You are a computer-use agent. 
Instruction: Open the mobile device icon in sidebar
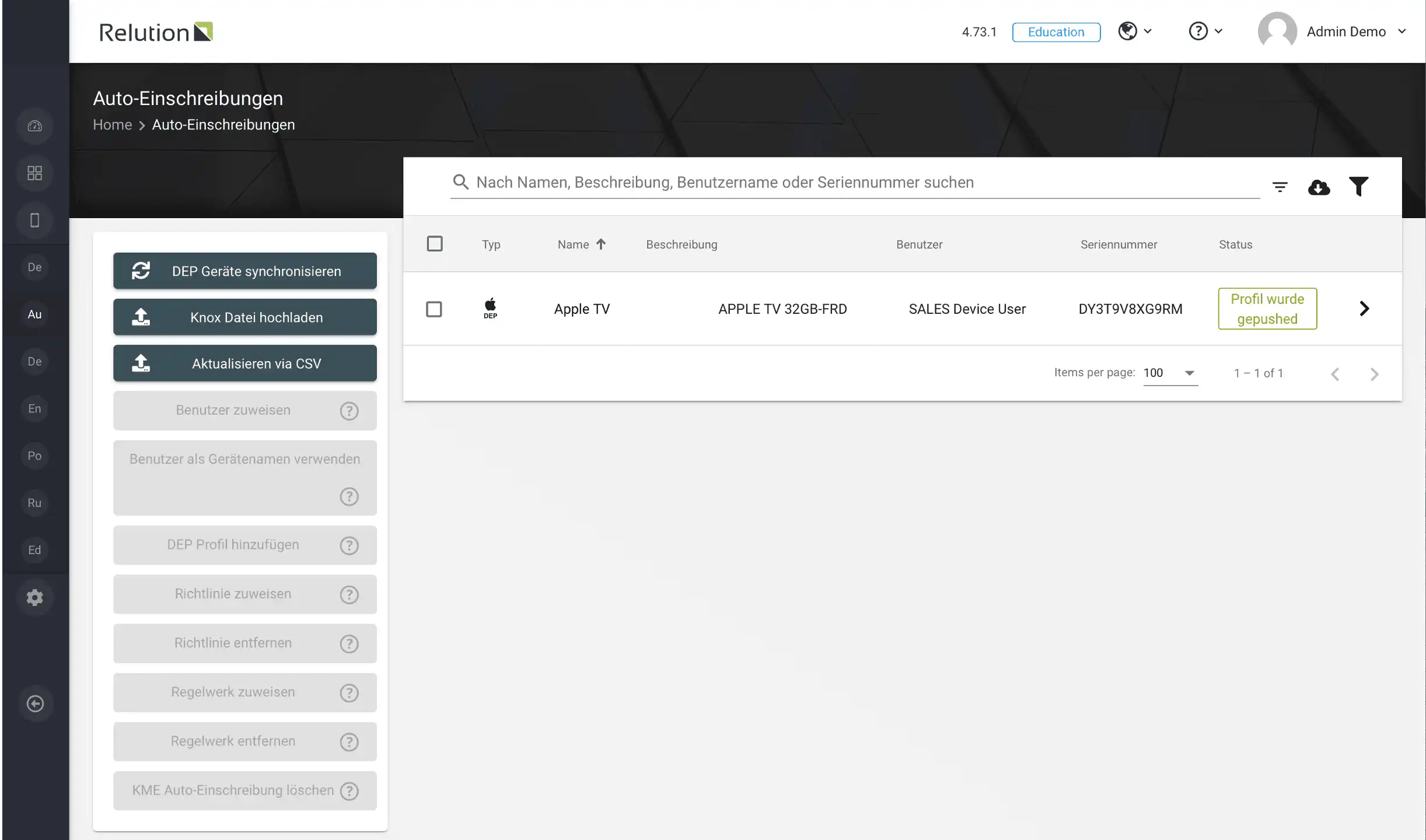click(x=35, y=220)
